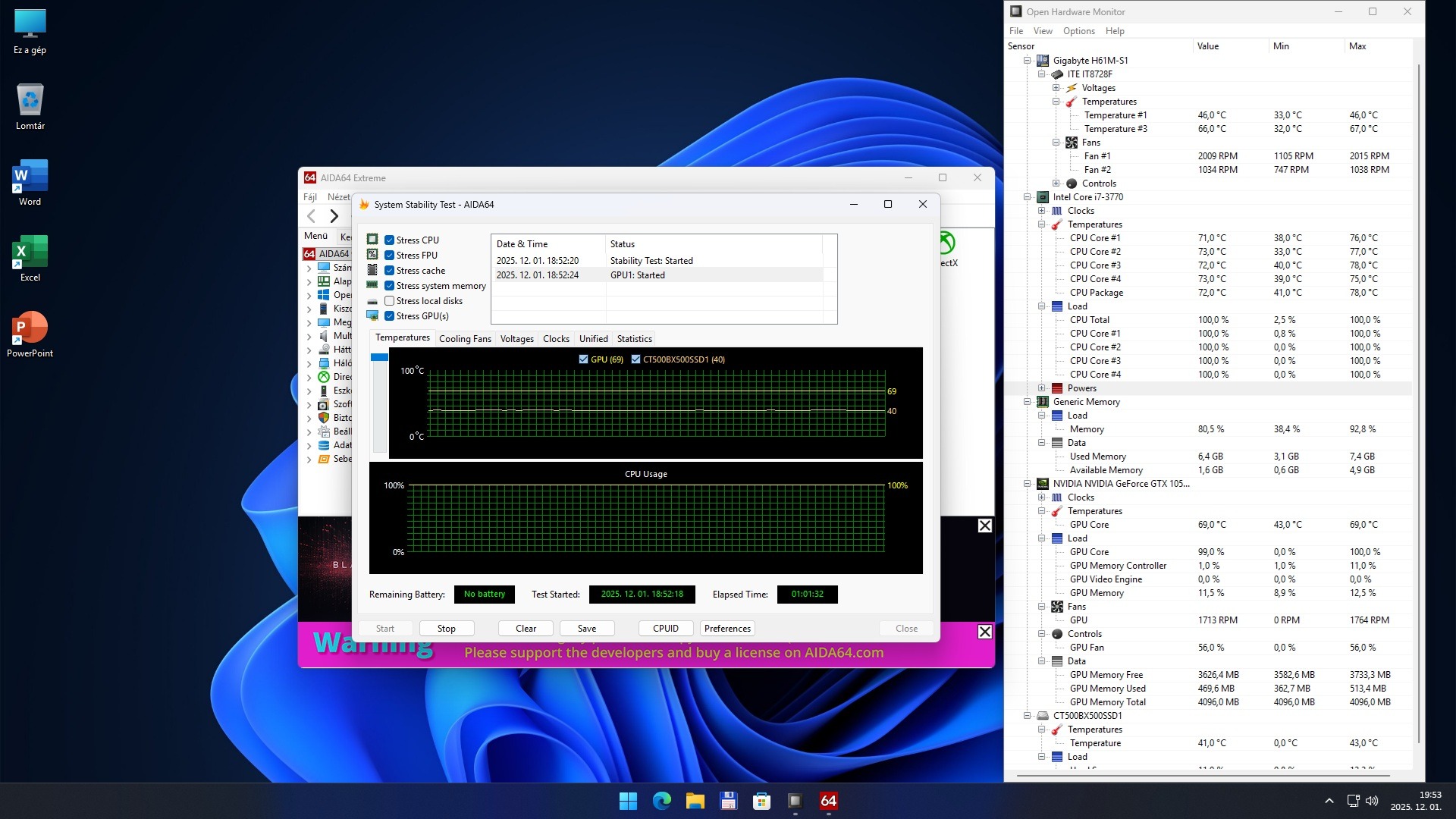1456x819 pixels.
Task: Expand the Powers sensor node
Action: (x=1042, y=388)
